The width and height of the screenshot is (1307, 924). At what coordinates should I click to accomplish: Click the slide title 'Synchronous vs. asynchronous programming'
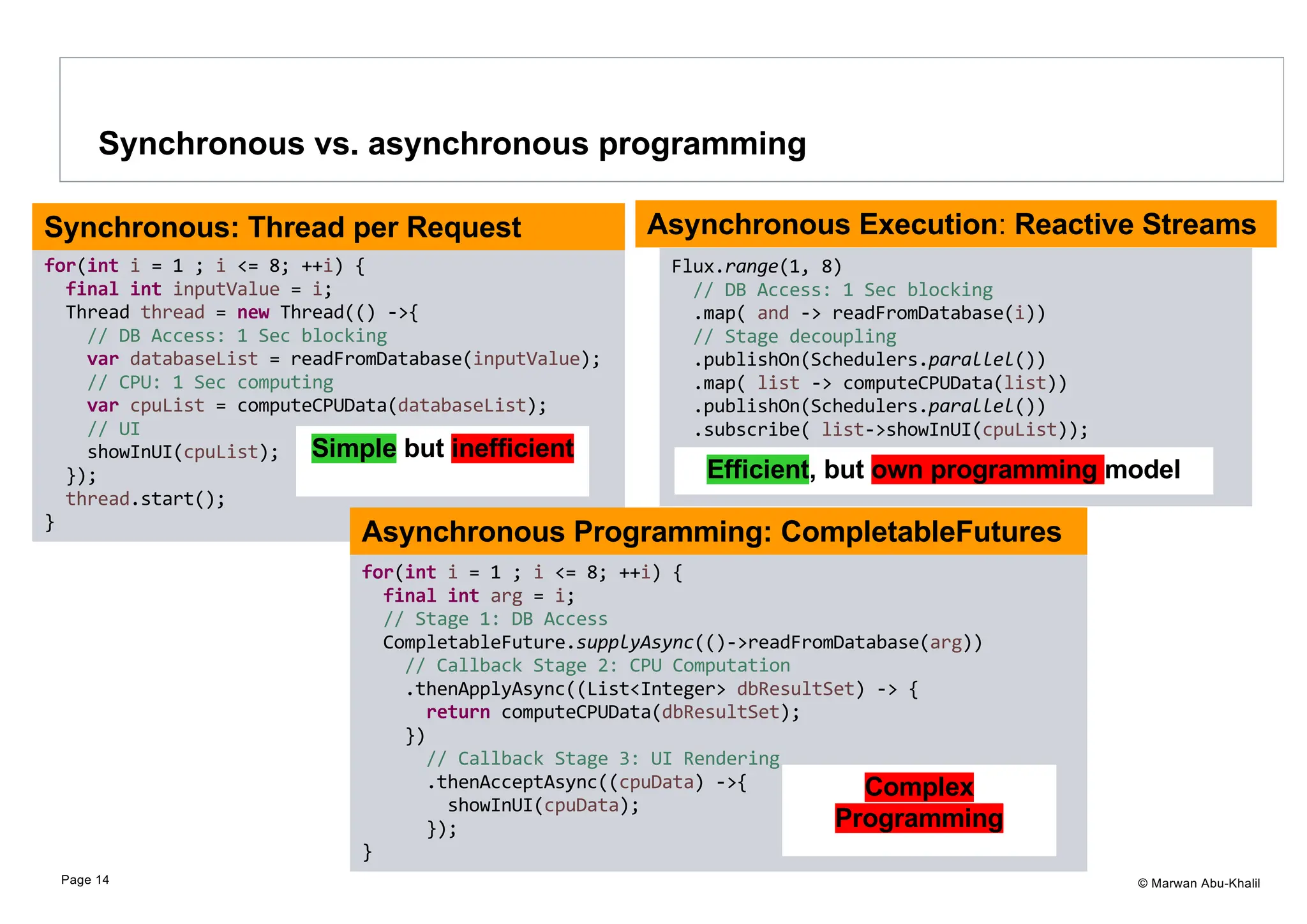click(x=452, y=144)
